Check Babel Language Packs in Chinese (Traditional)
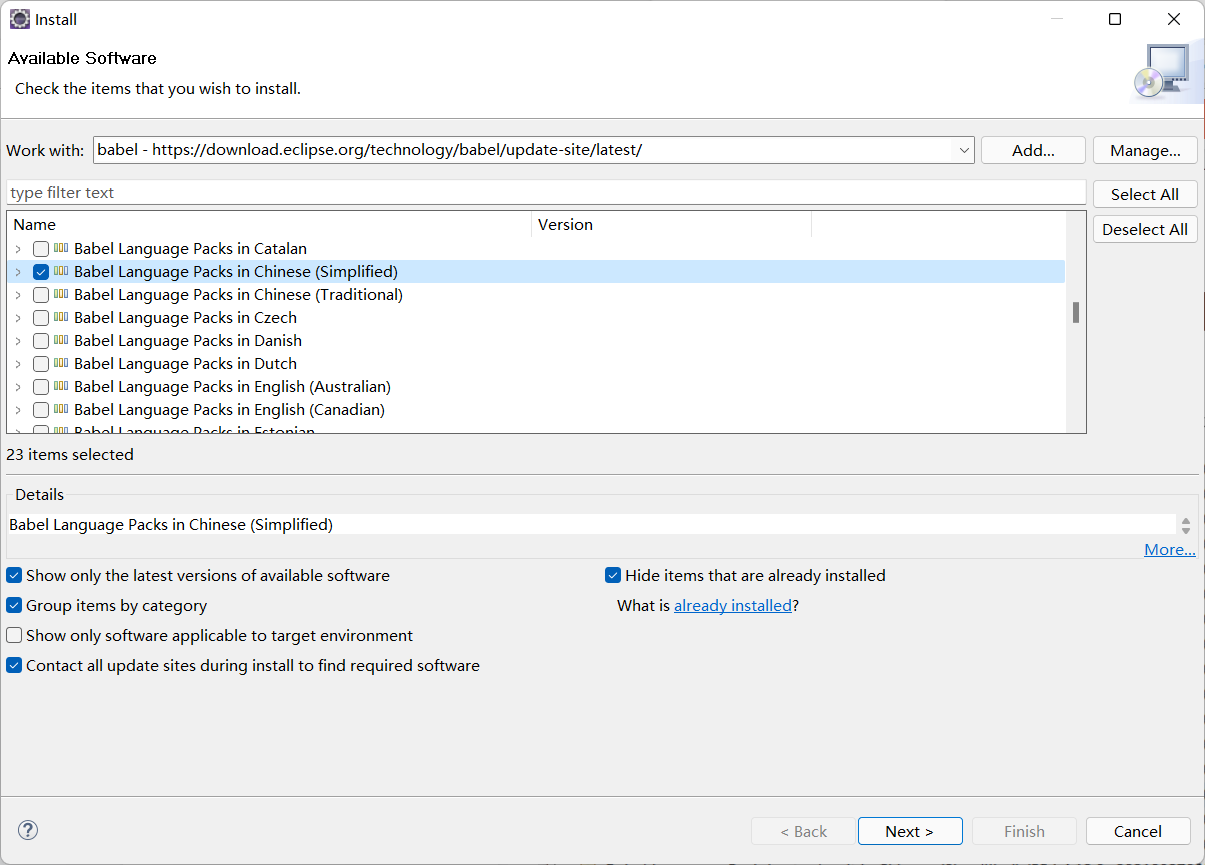Image resolution: width=1205 pixels, height=865 pixels. (41, 295)
